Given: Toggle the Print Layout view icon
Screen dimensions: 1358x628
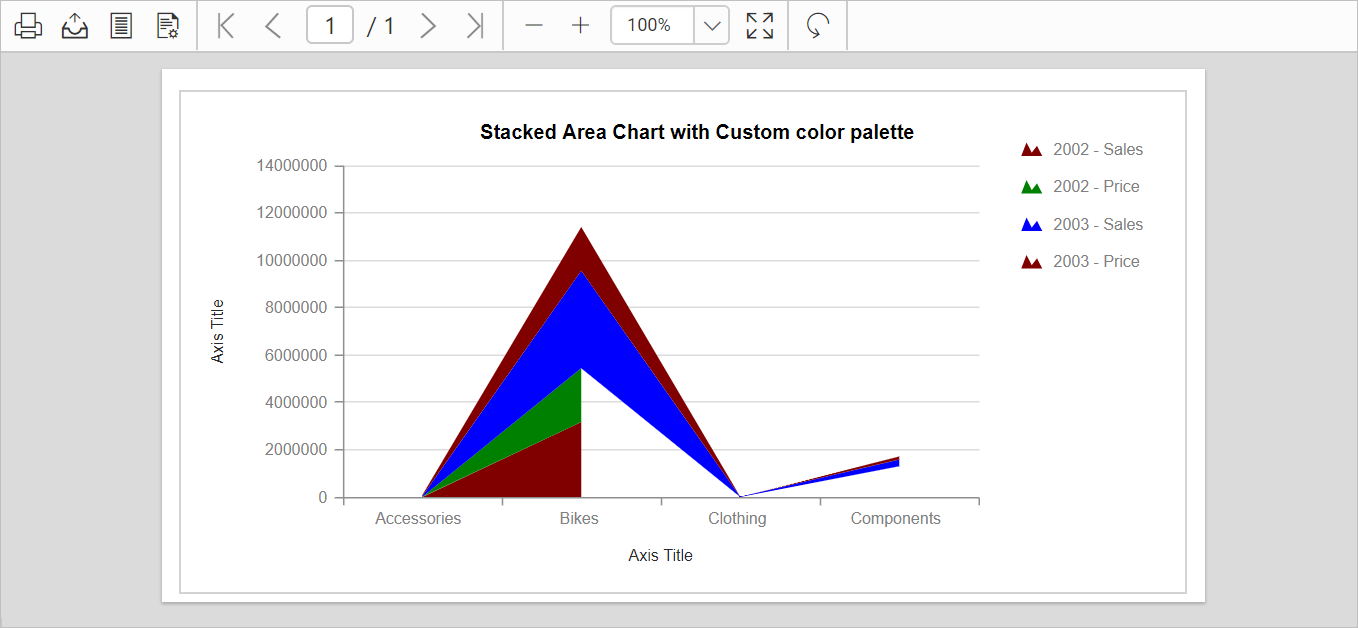Looking at the screenshot, I should pos(120,25).
